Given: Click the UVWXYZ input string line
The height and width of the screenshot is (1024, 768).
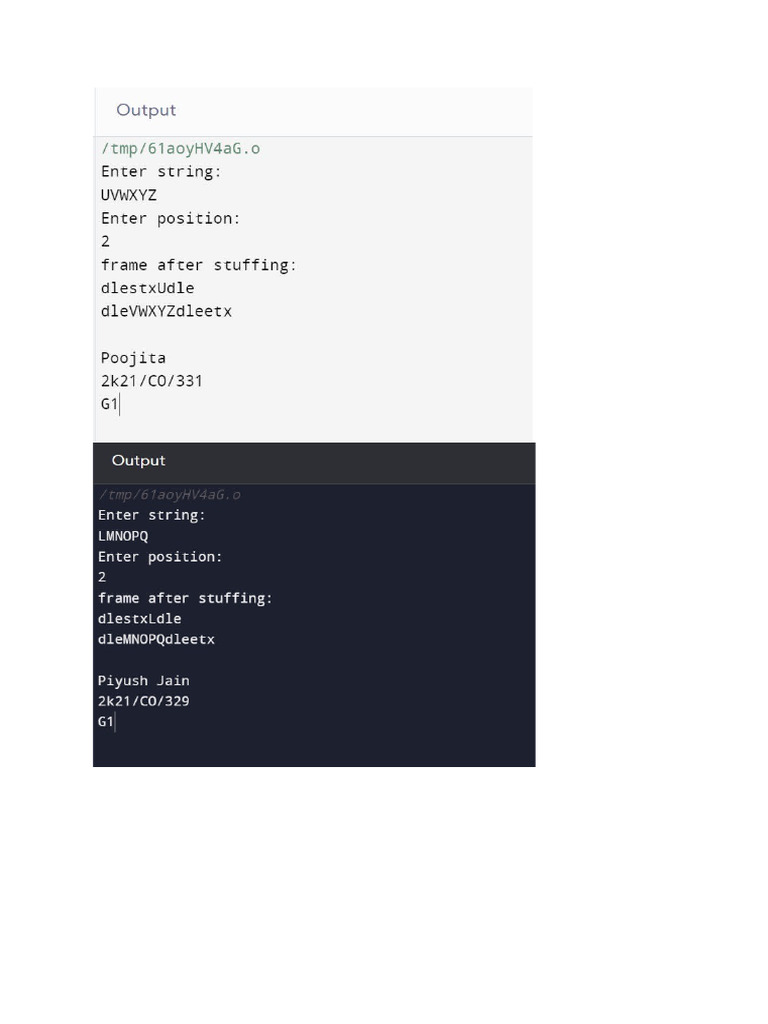Looking at the screenshot, I should [x=129, y=195].
